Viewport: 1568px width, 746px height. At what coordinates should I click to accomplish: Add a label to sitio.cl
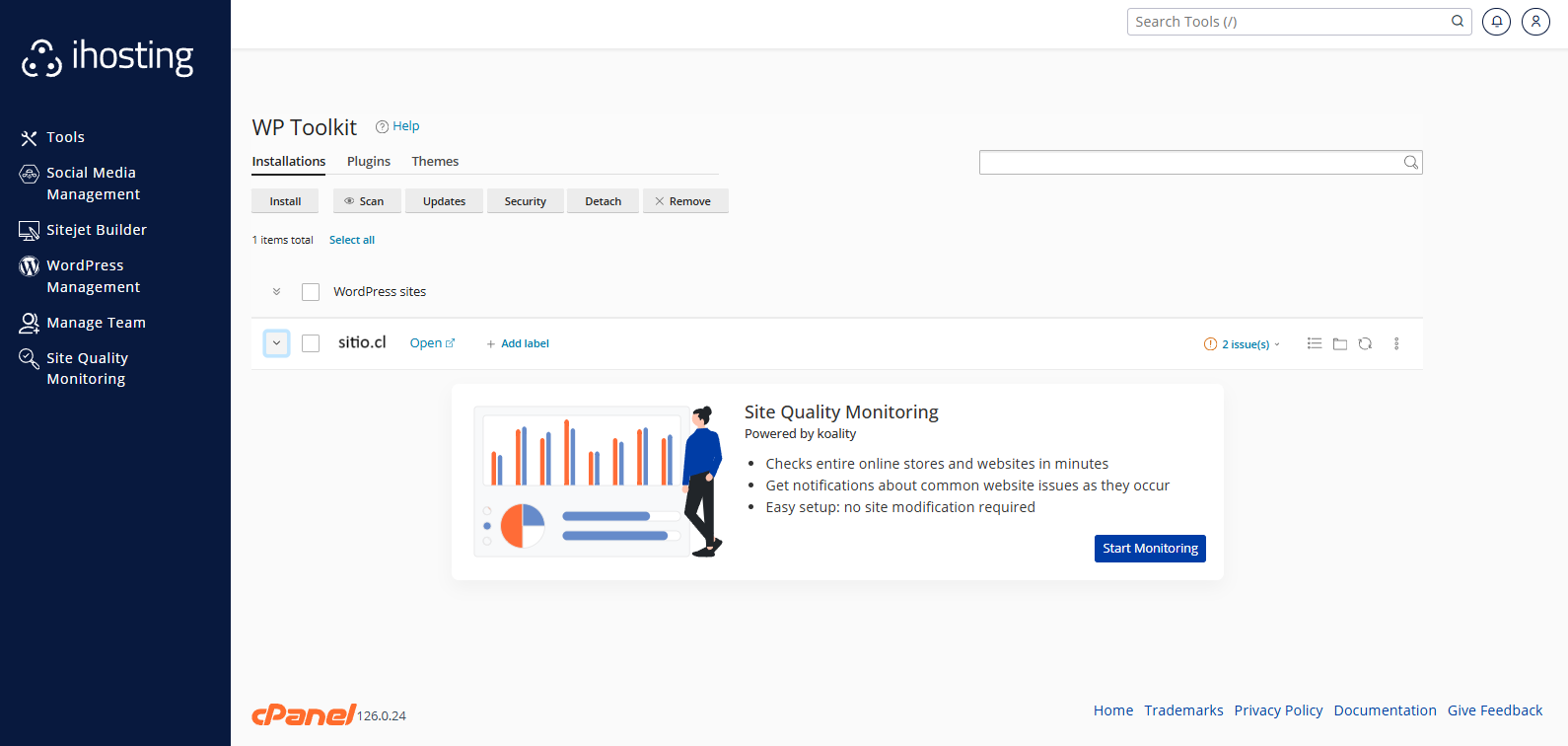pyautogui.click(x=518, y=343)
